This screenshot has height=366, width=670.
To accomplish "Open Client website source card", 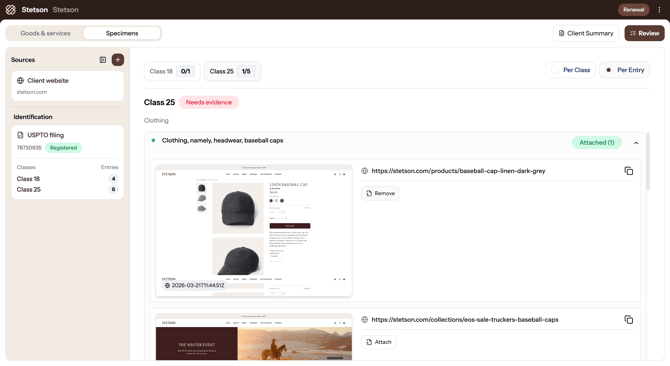I will click(68, 86).
